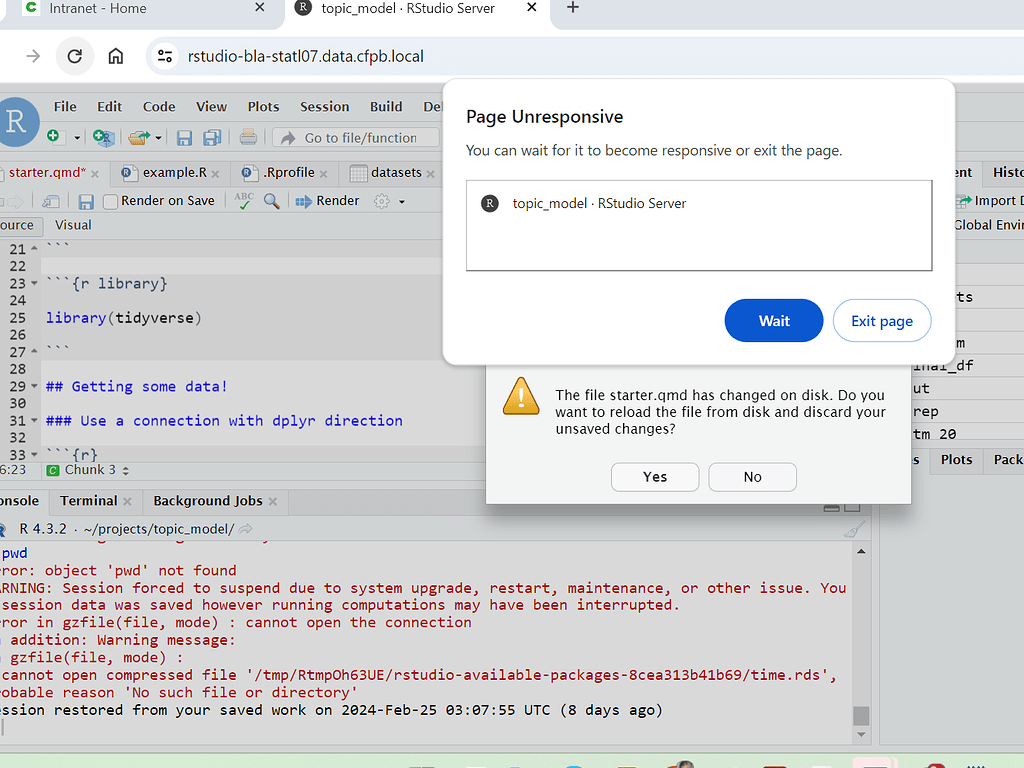Run spellcheck with the ABC check icon
This screenshot has width=1024, height=768.
pos(242,200)
